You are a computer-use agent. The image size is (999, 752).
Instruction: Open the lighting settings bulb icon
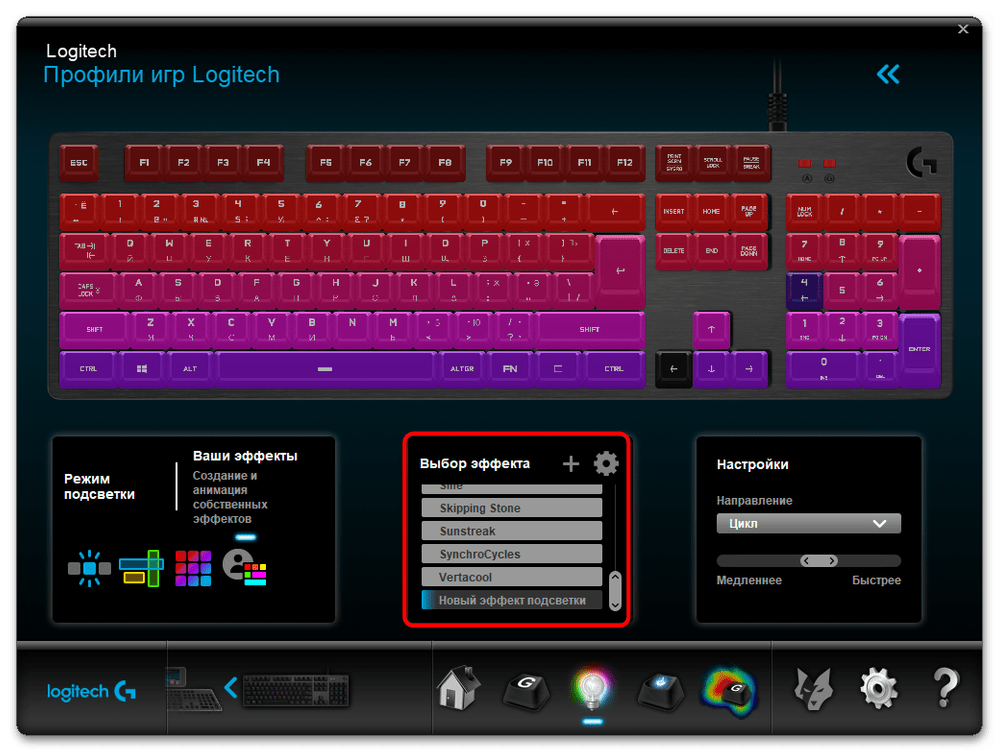pos(592,688)
